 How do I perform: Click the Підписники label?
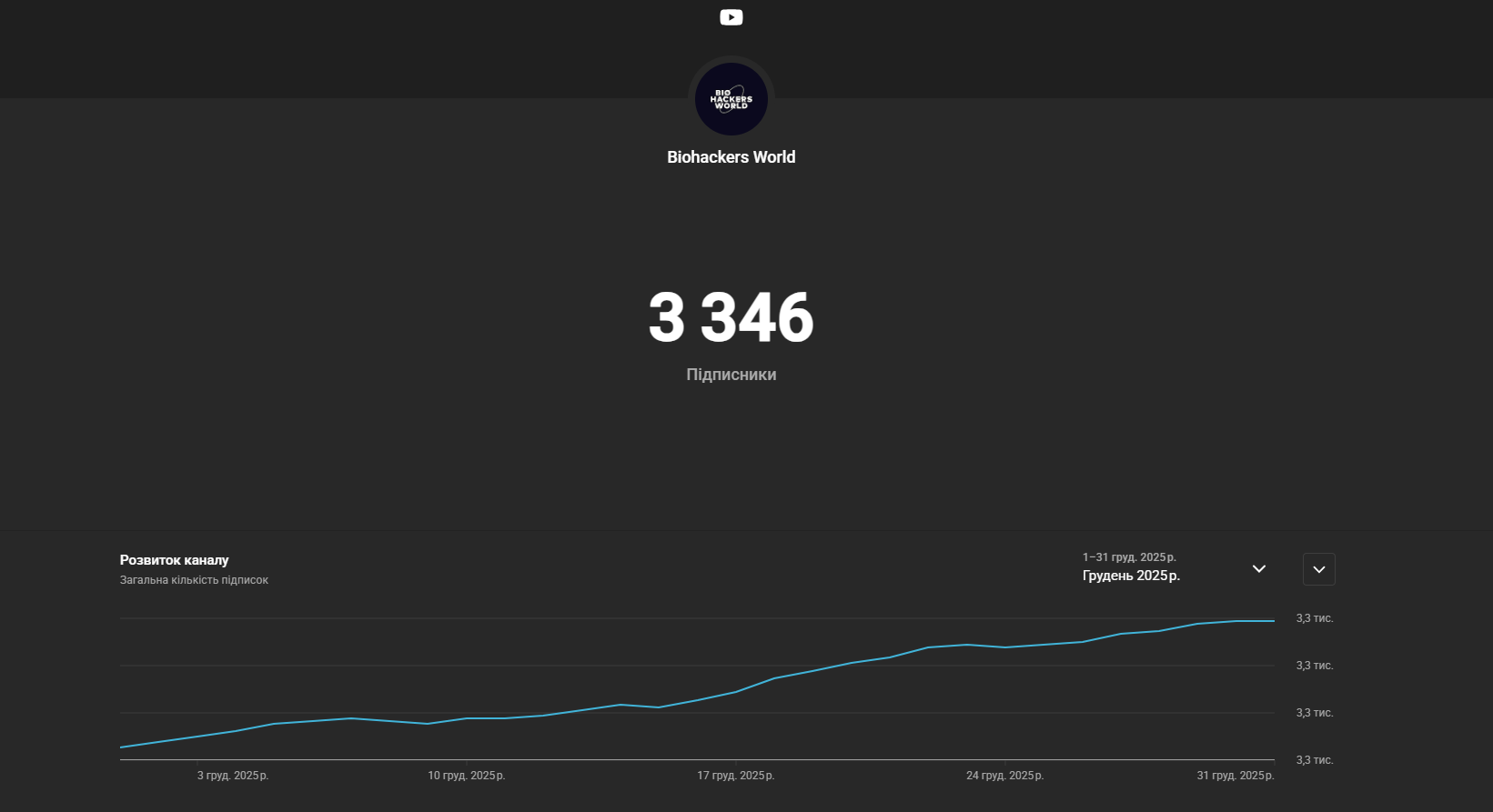pos(731,375)
